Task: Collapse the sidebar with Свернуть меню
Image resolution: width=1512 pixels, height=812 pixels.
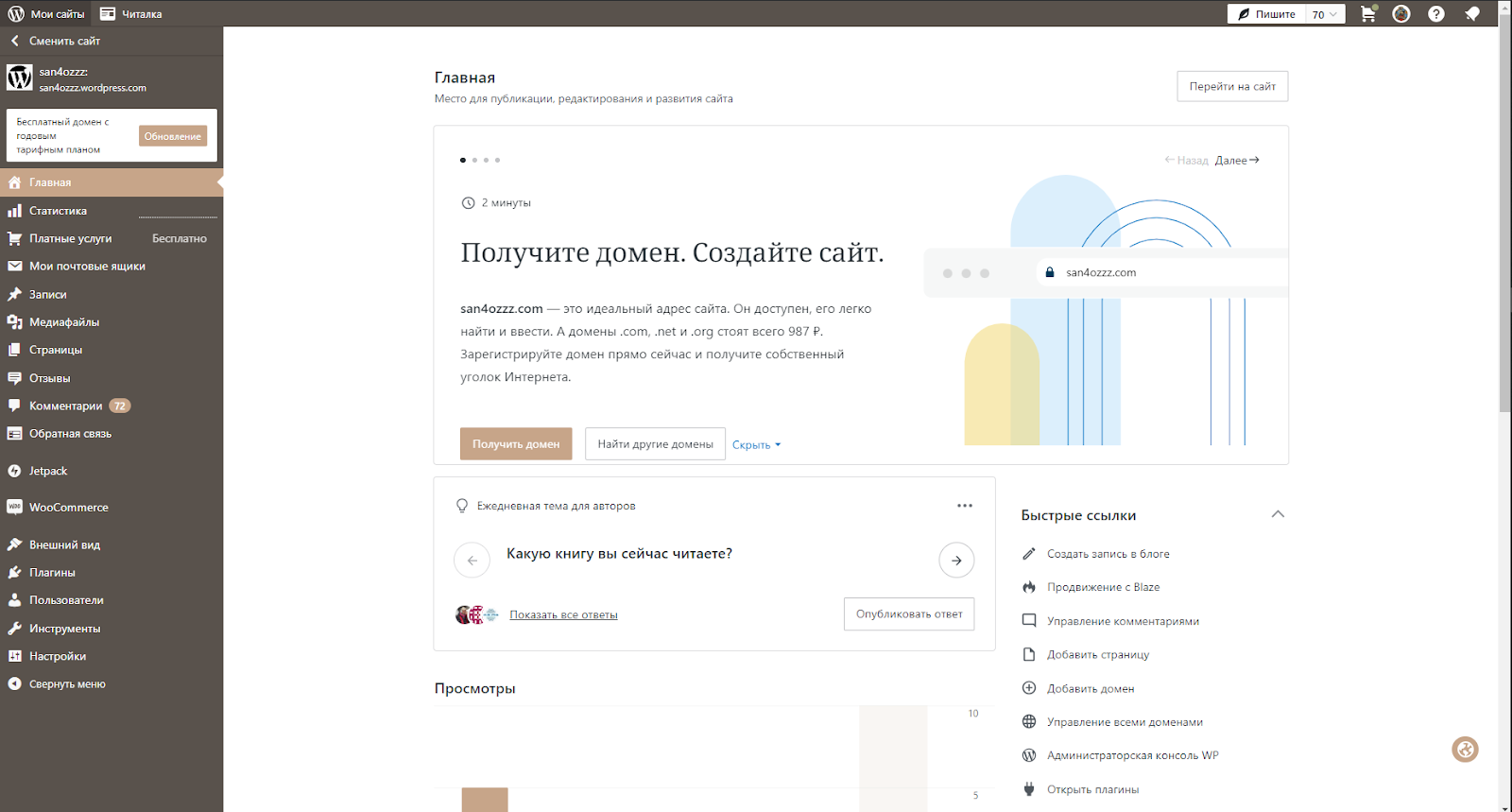Action: tap(112, 684)
